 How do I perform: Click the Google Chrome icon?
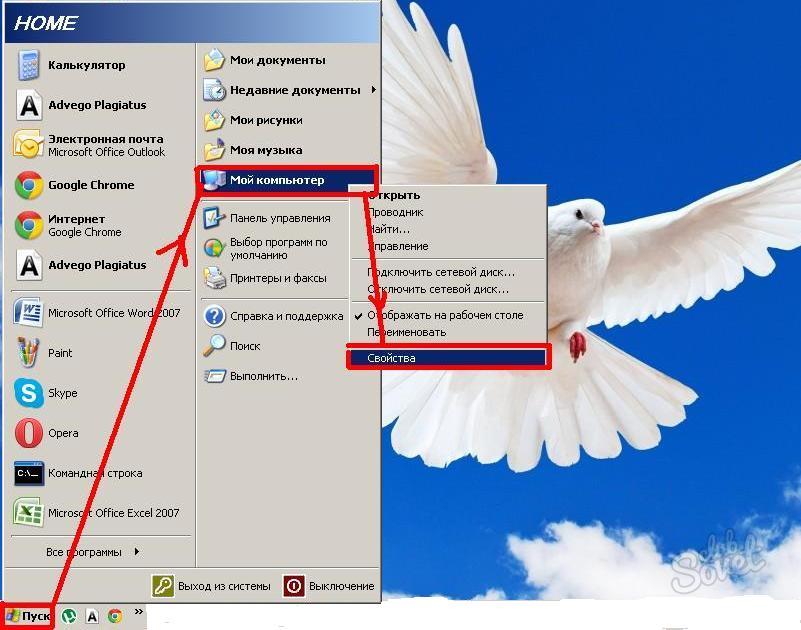tap(28, 185)
